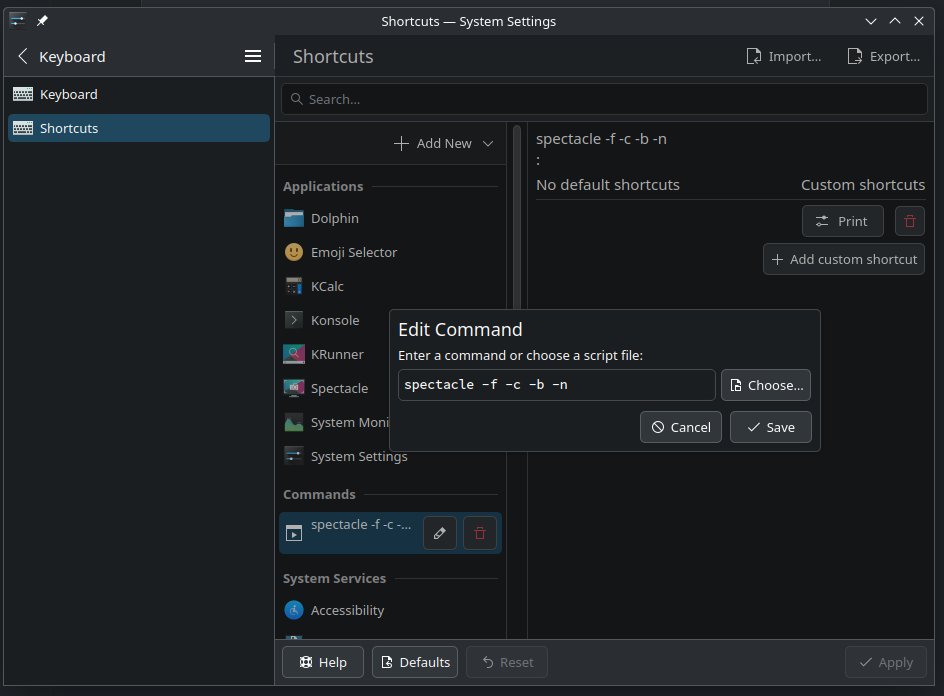944x696 pixels.
Task: Click the KCalc calculator icon
Action: [x=294, y=287]
